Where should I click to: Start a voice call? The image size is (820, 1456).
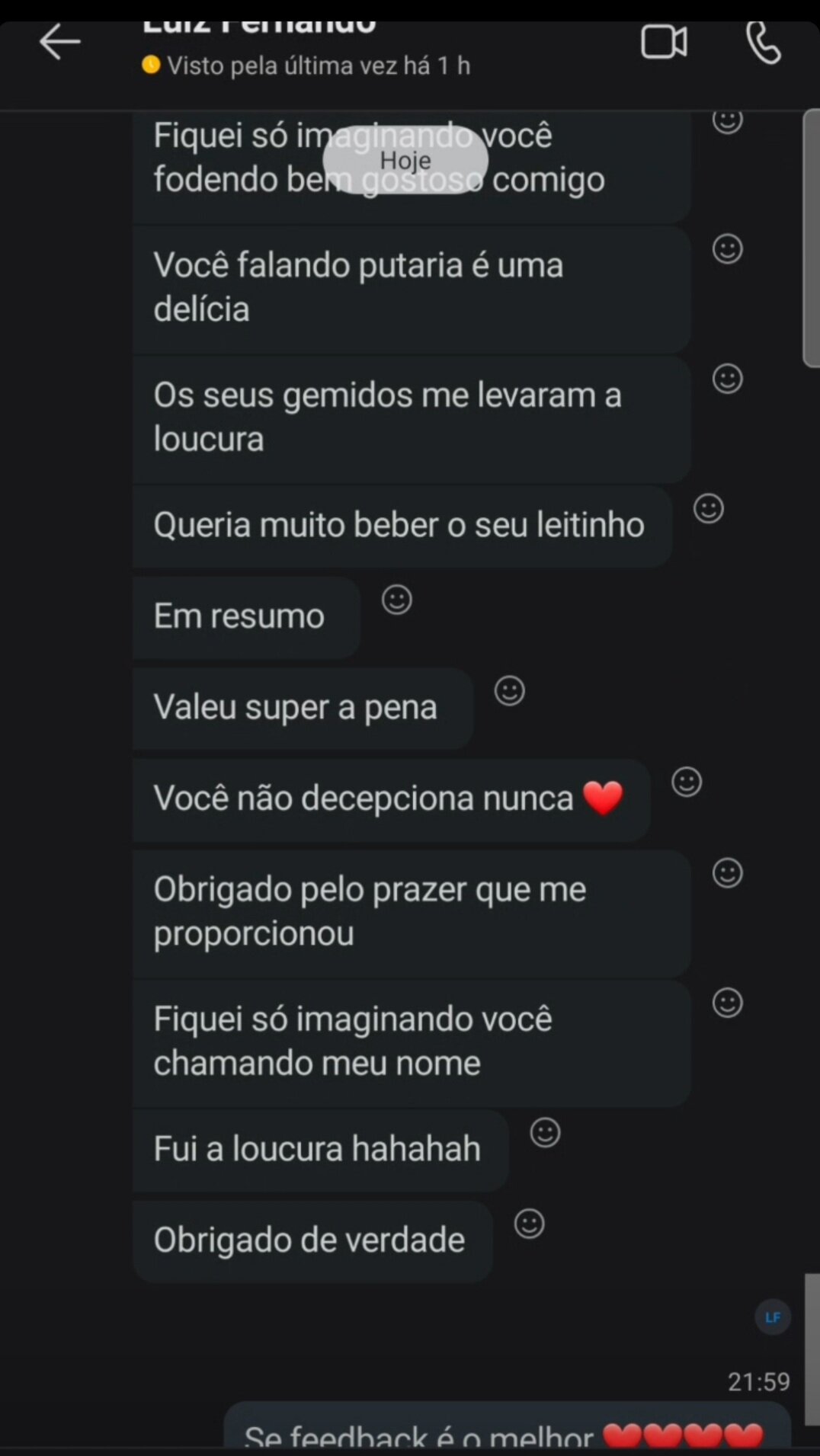[763, 43]
